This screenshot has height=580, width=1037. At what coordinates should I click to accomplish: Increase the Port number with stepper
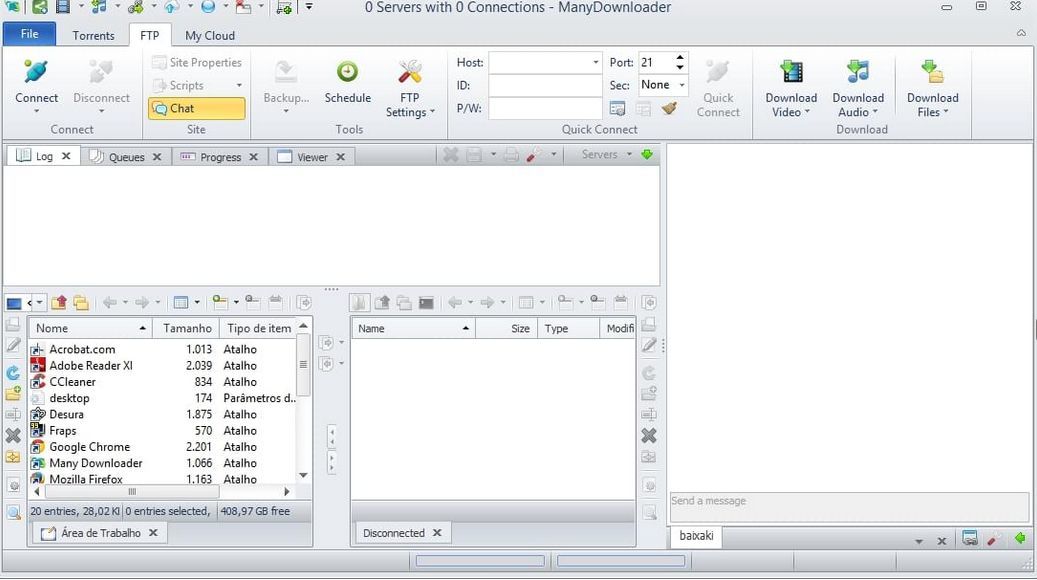[x=680, y=58]
